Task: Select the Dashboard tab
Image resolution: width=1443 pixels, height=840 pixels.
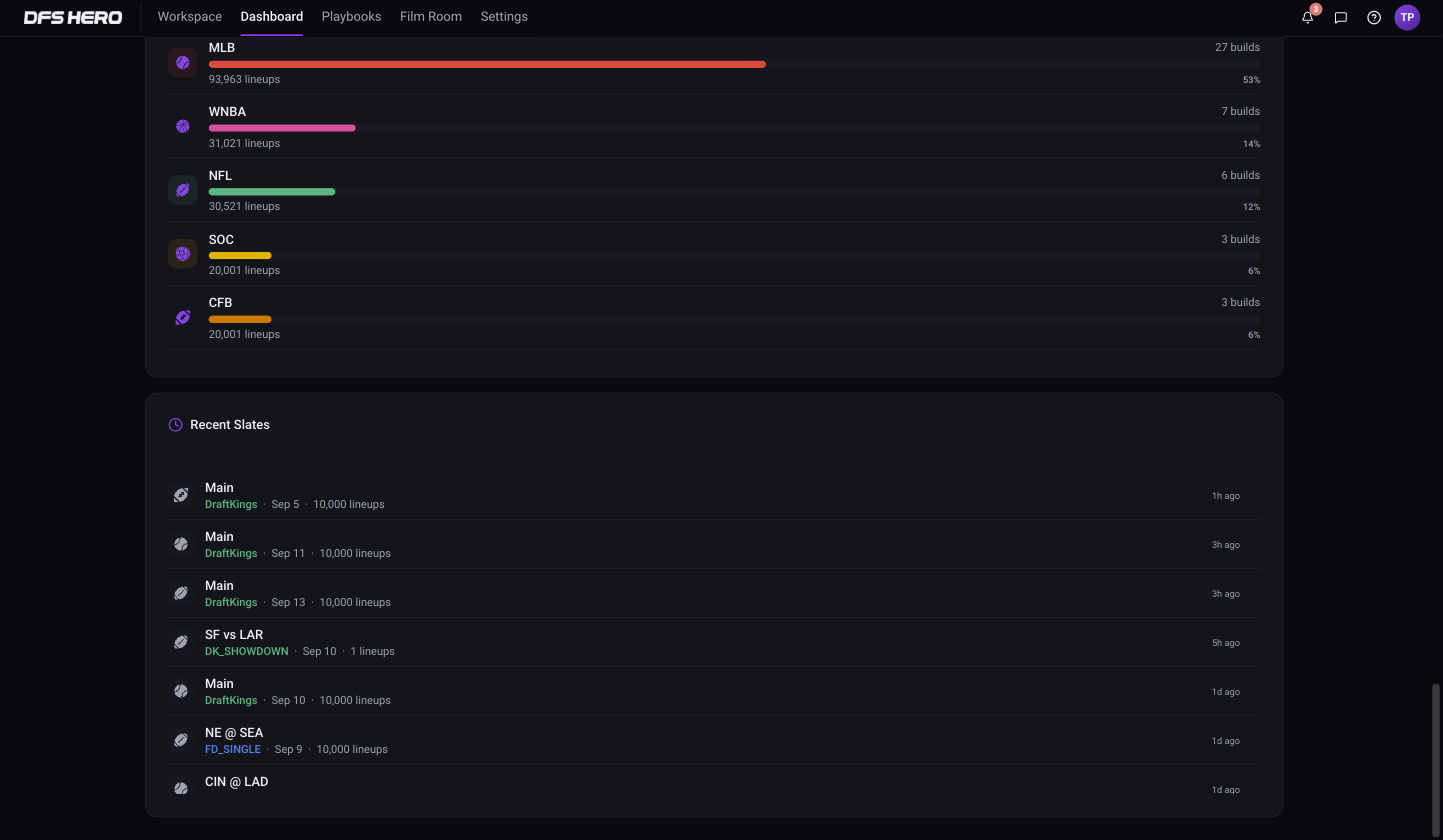Action: click(x=272, y=17)
